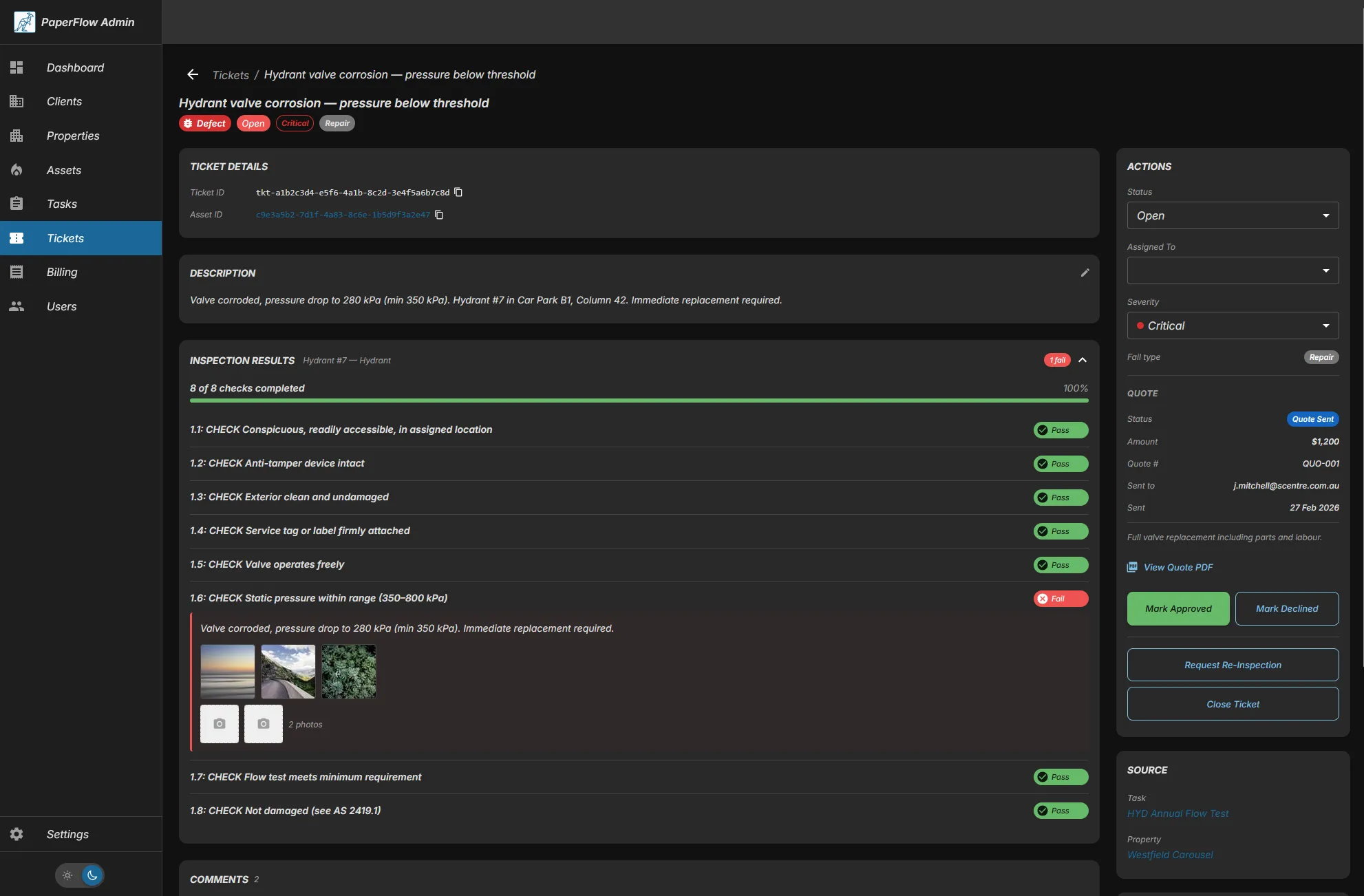This screenshot has height=896, width=1364.
Task: Open Users via the people sidebar icon
Action: (x=16, y=306)
